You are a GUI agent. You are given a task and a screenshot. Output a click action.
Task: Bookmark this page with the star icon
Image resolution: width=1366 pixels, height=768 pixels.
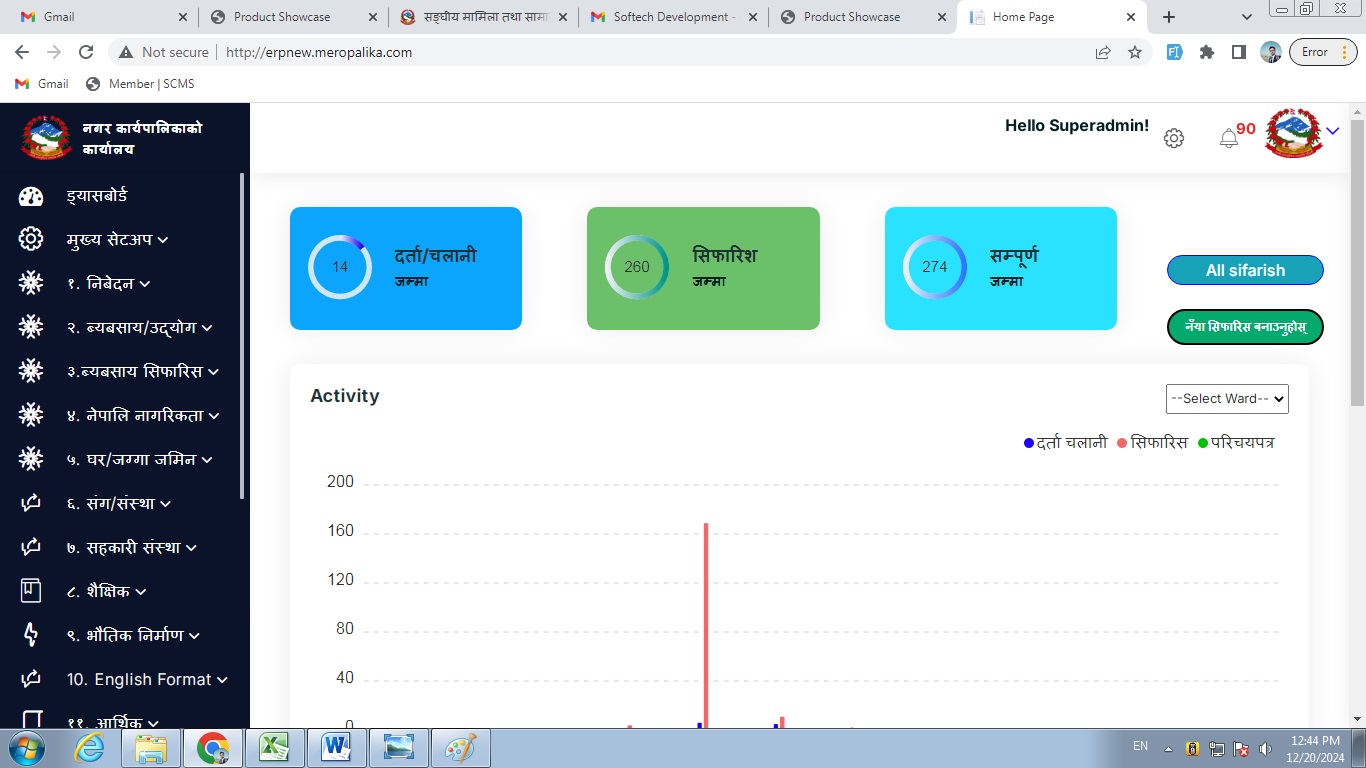(1135, 52)
